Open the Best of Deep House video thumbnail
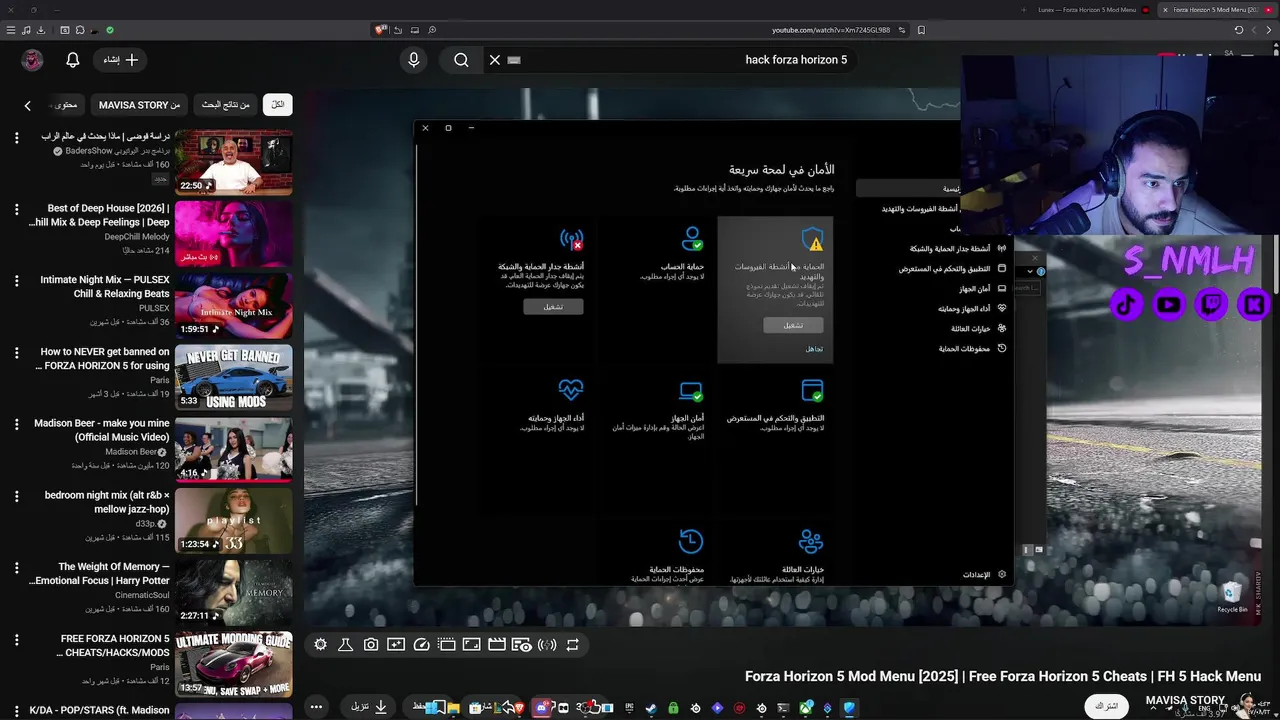Viewport: 1280px width, 720px height. tap(234, 234)
